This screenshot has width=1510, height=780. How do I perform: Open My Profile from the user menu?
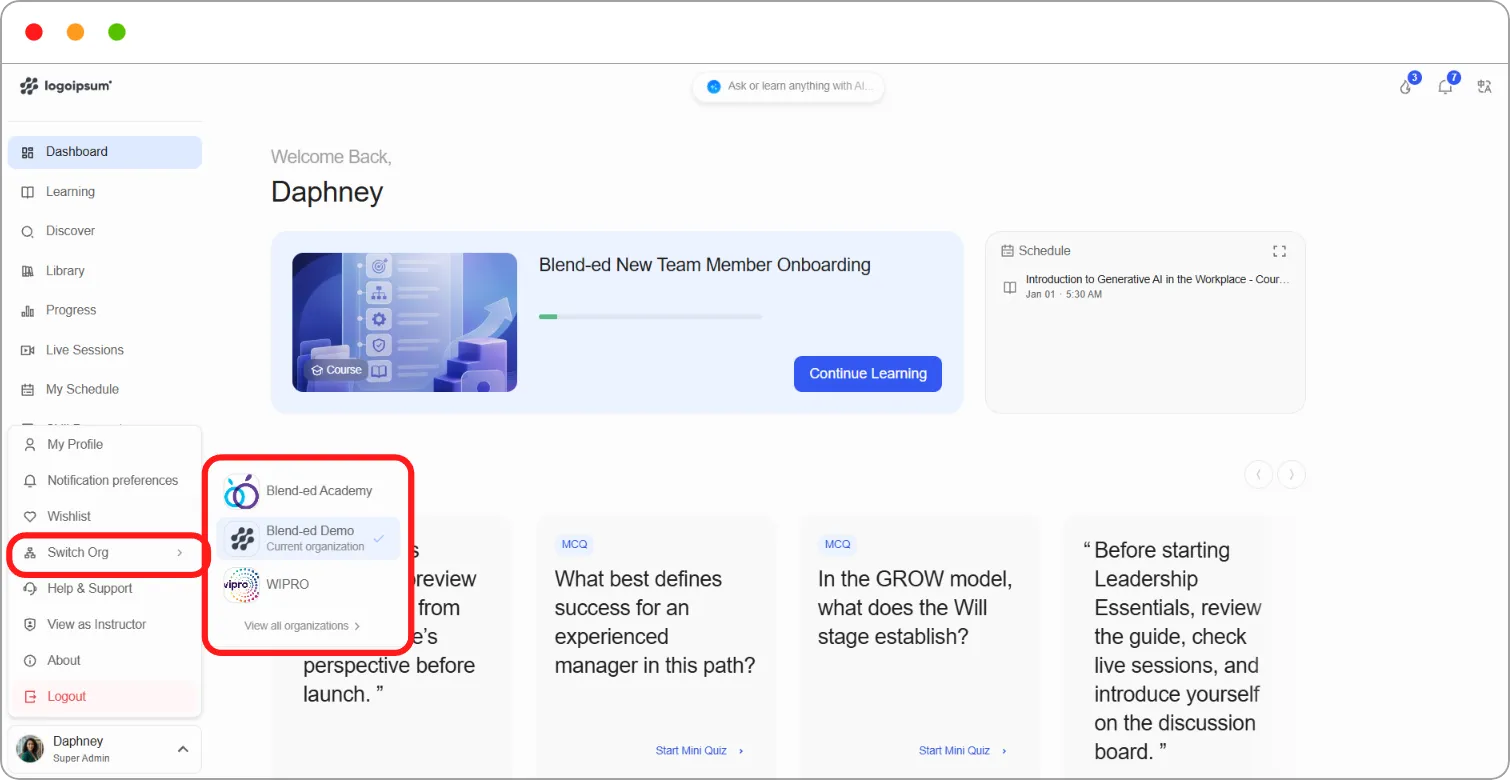105,444
